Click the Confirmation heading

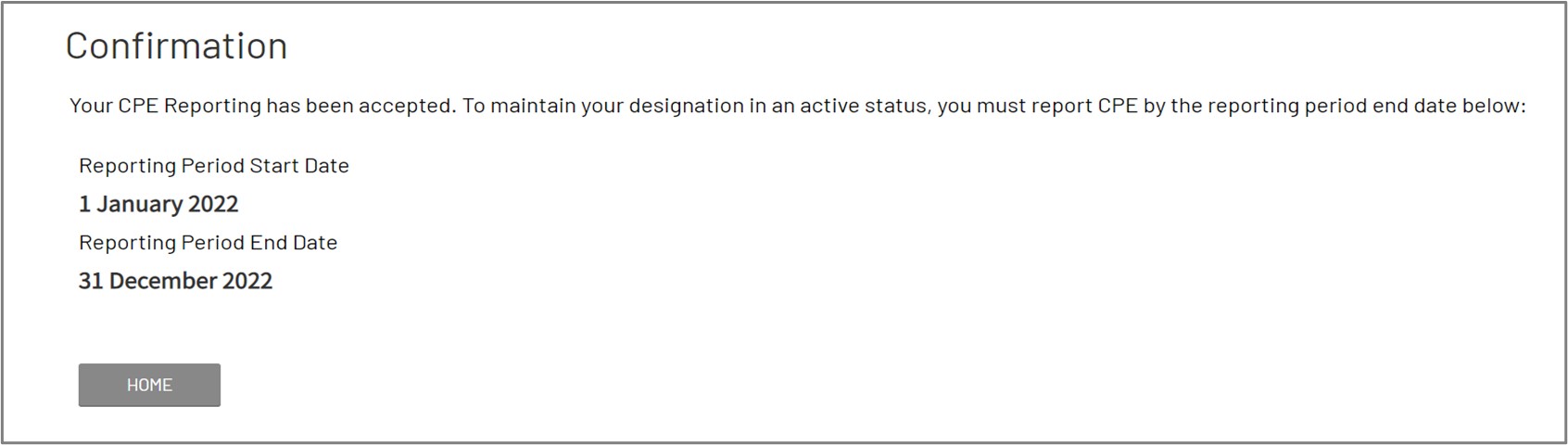click(176, 45)
